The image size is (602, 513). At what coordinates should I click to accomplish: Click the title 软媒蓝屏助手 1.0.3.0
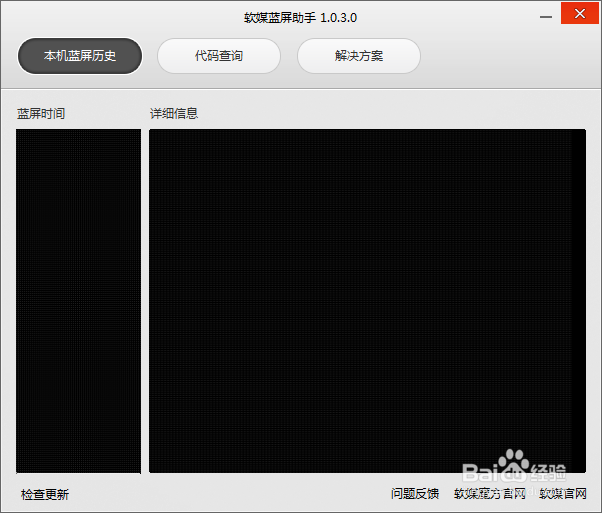[x=300, y=18]
